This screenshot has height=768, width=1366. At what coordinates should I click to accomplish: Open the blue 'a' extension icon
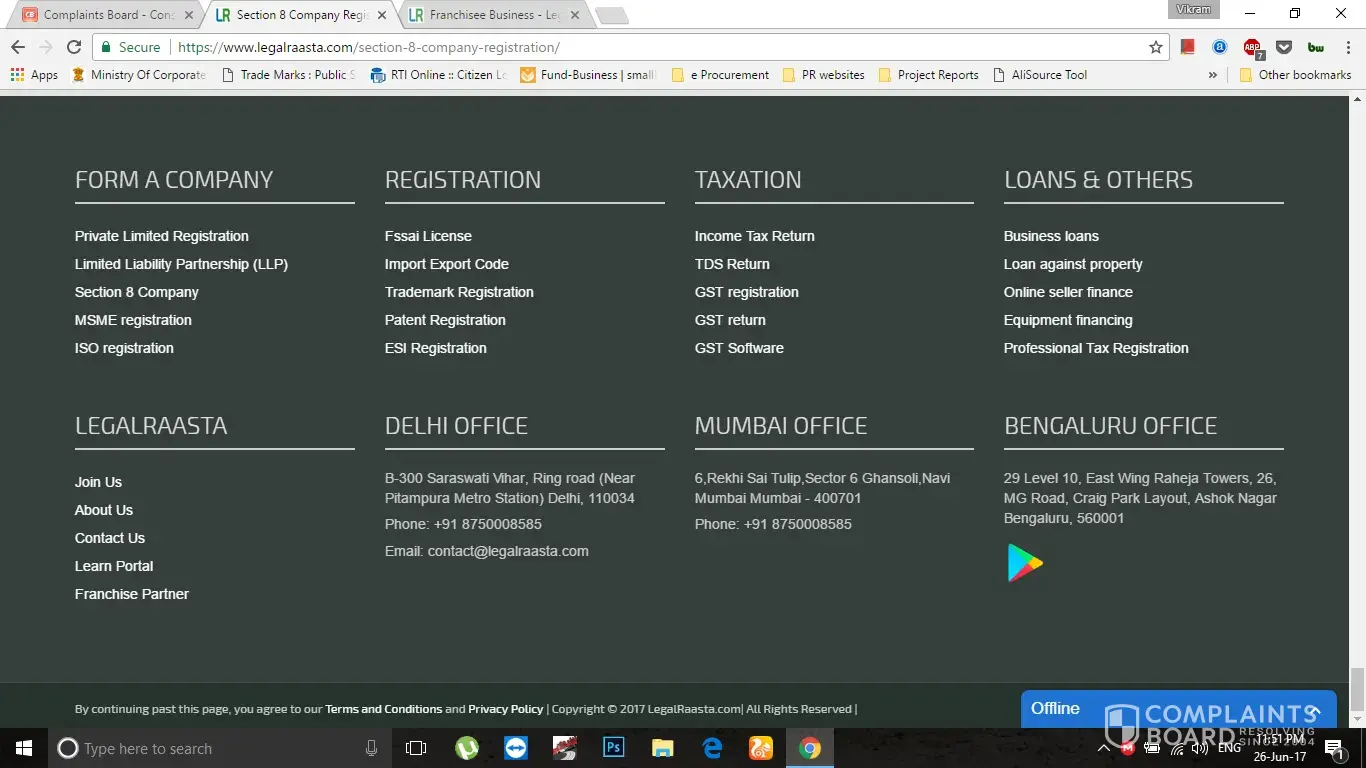click(x=1220, y=47)
